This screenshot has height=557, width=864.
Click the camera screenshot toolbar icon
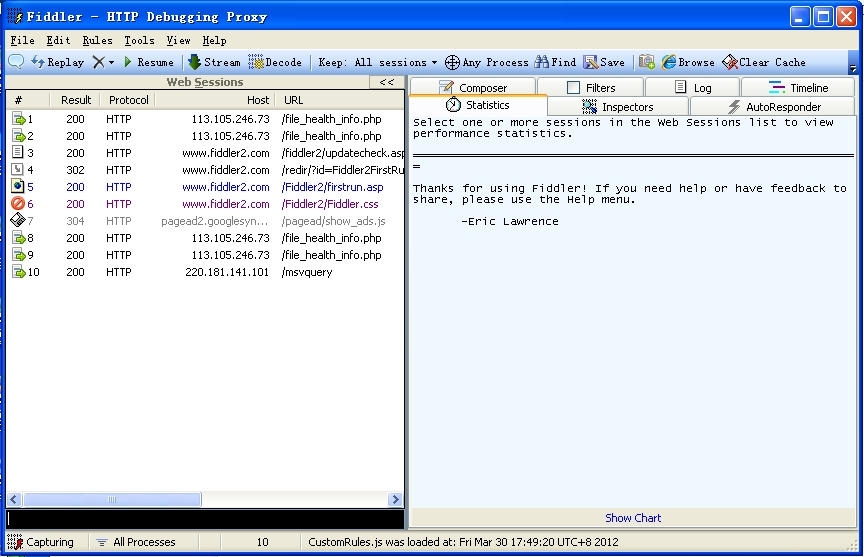[647, 62]
